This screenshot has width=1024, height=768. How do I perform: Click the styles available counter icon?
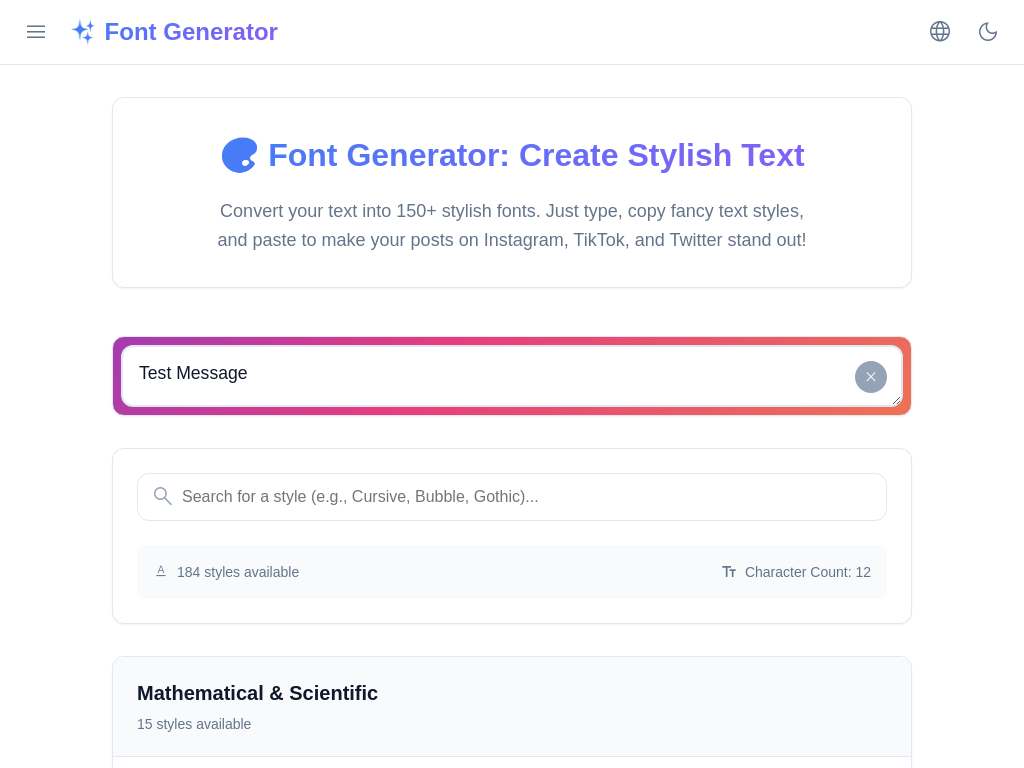tap(161, 570)
